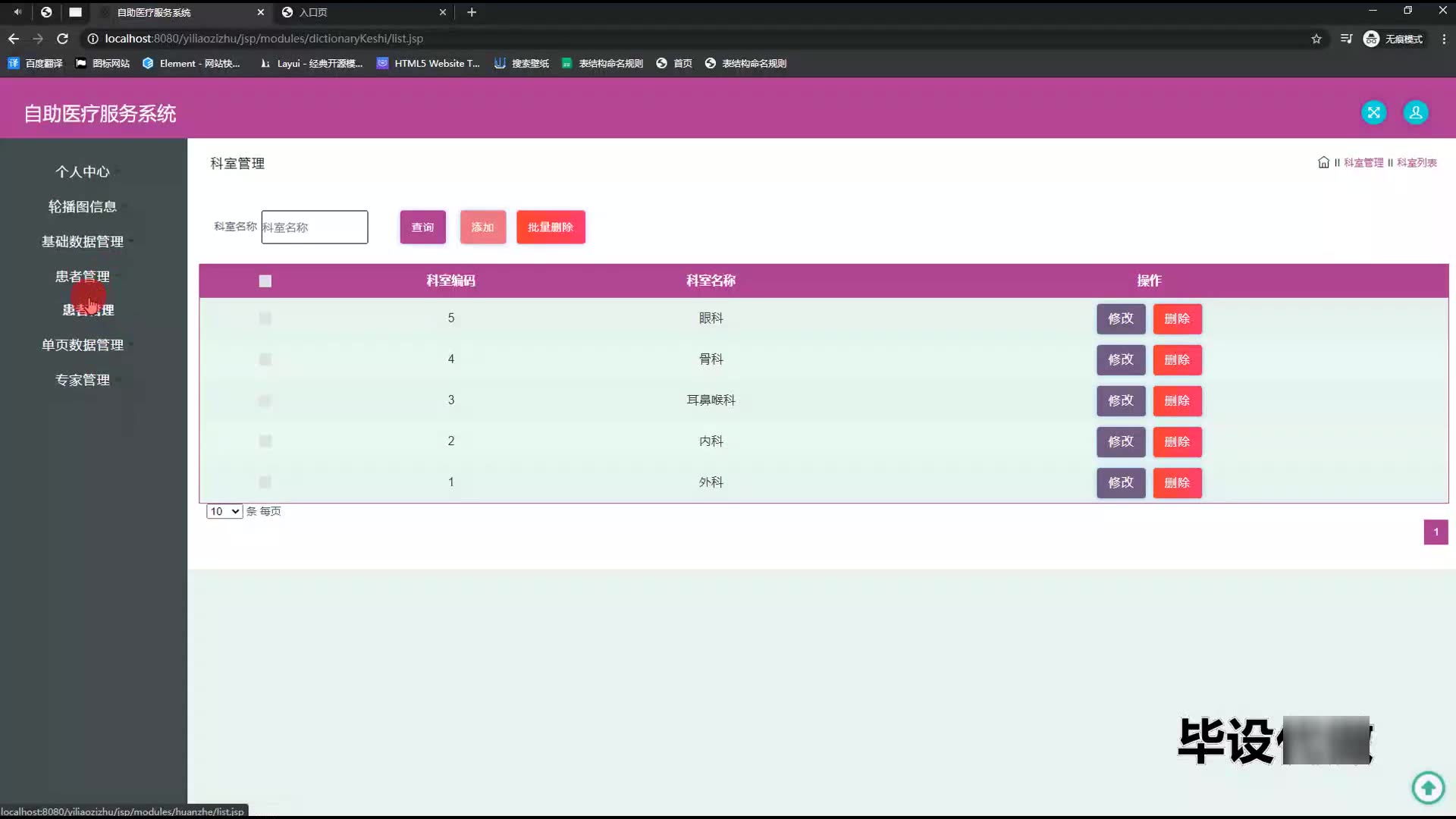
Task: Expand 基础数据管理 sidebar menu
Action: click(x=83, y=242)
